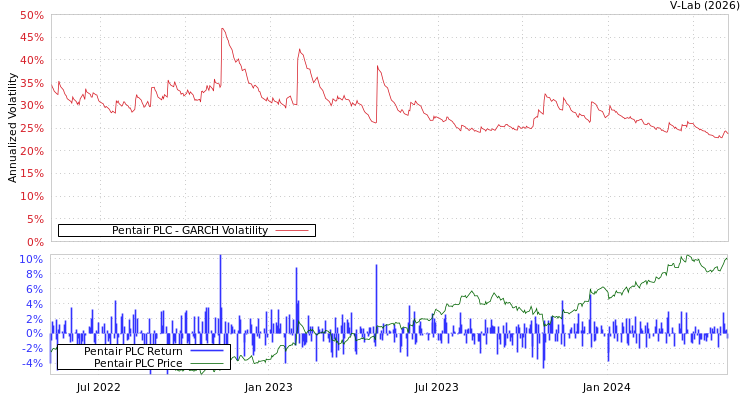Click the 45% tick label on the upper axis
The height and width of the screenshot is (400, 750).
(x=31, y=38)
